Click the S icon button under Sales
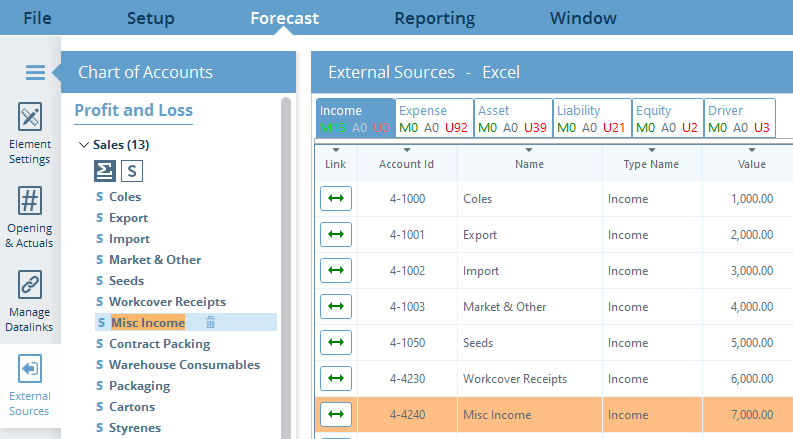 133,171
